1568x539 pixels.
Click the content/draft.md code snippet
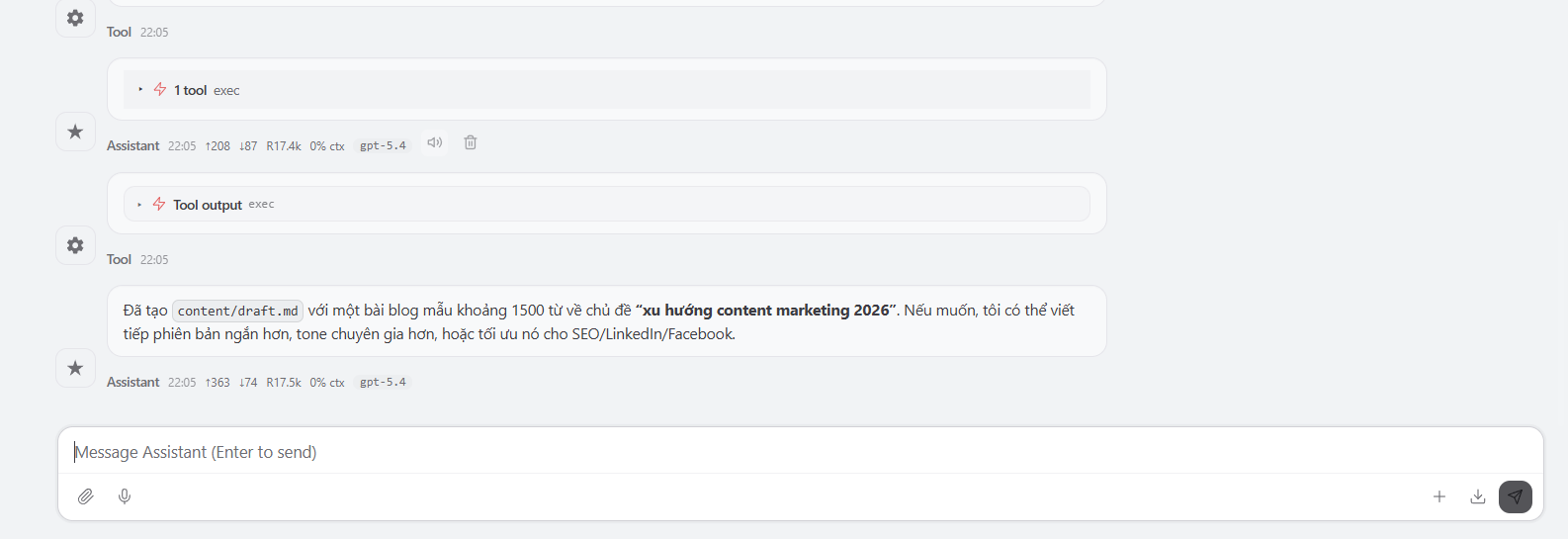coord(237,311)
